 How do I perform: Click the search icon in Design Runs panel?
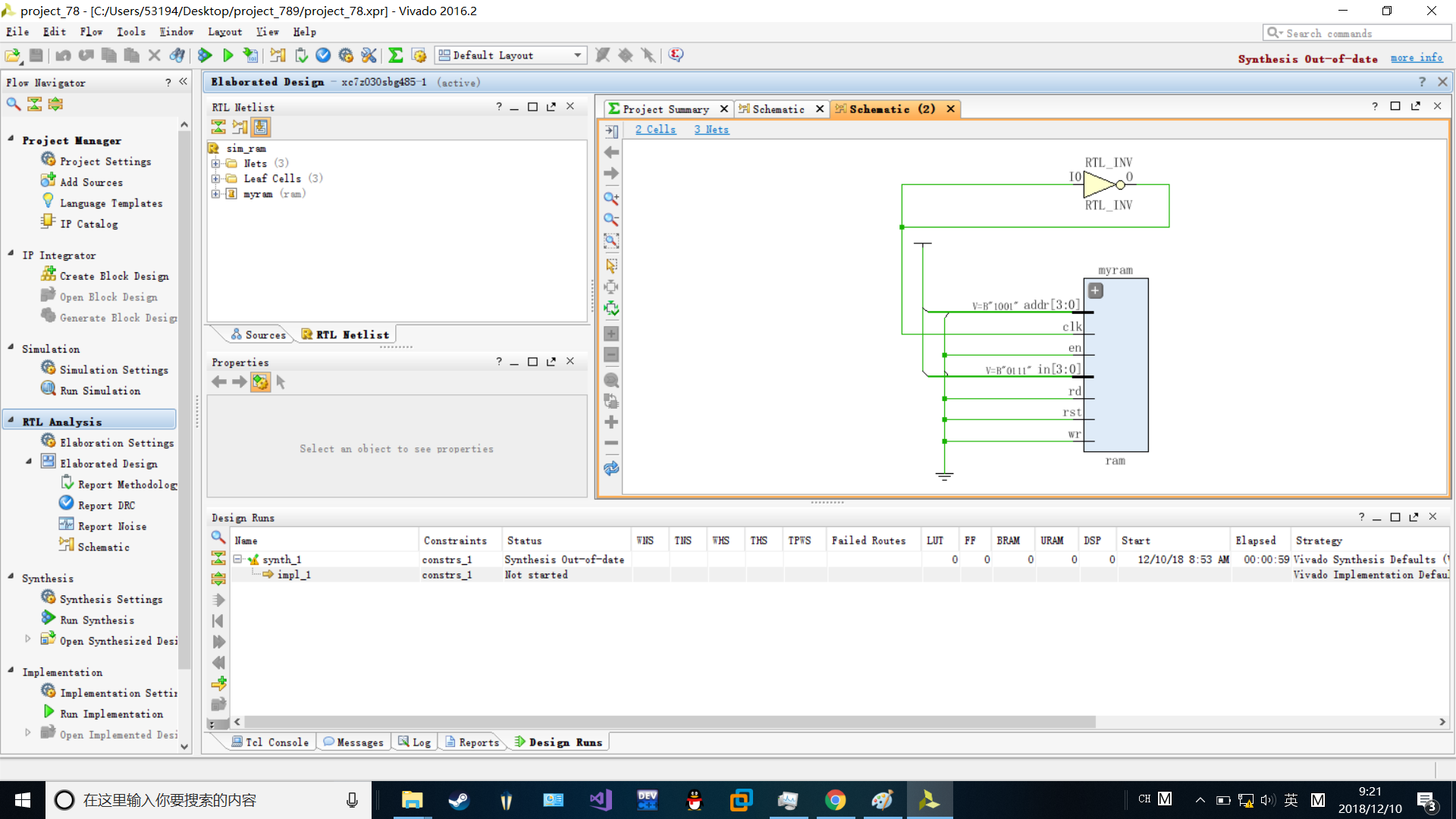(x=218, y=537)
